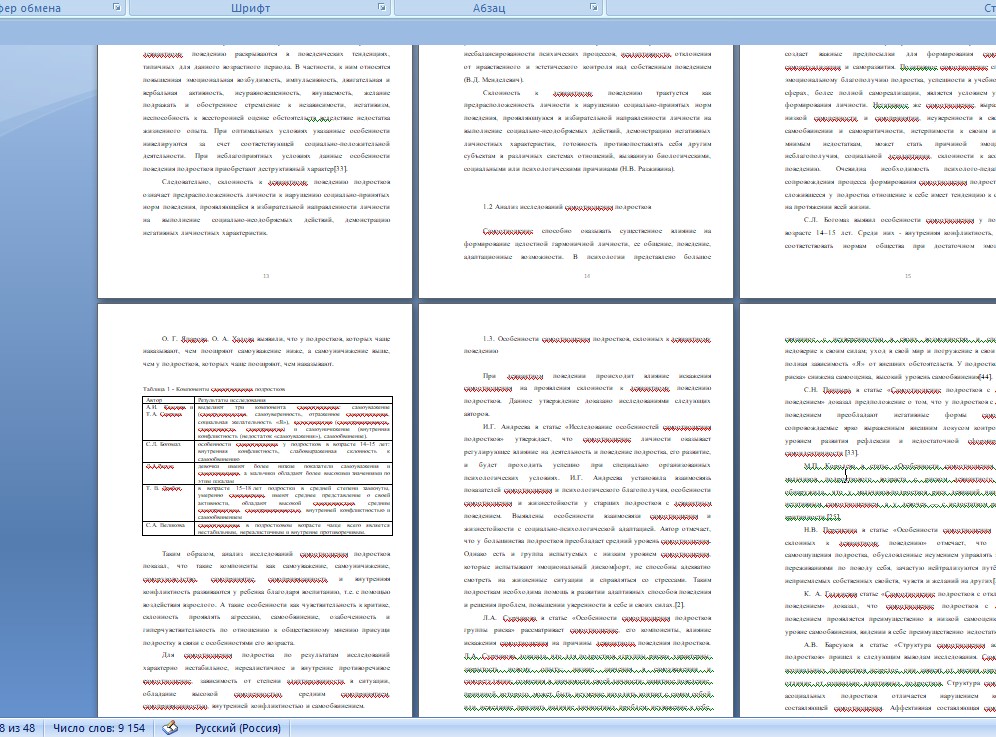This screenshot has width=996, height=737.
Task: Click page number 14
Action: click(x=587, y=276)
